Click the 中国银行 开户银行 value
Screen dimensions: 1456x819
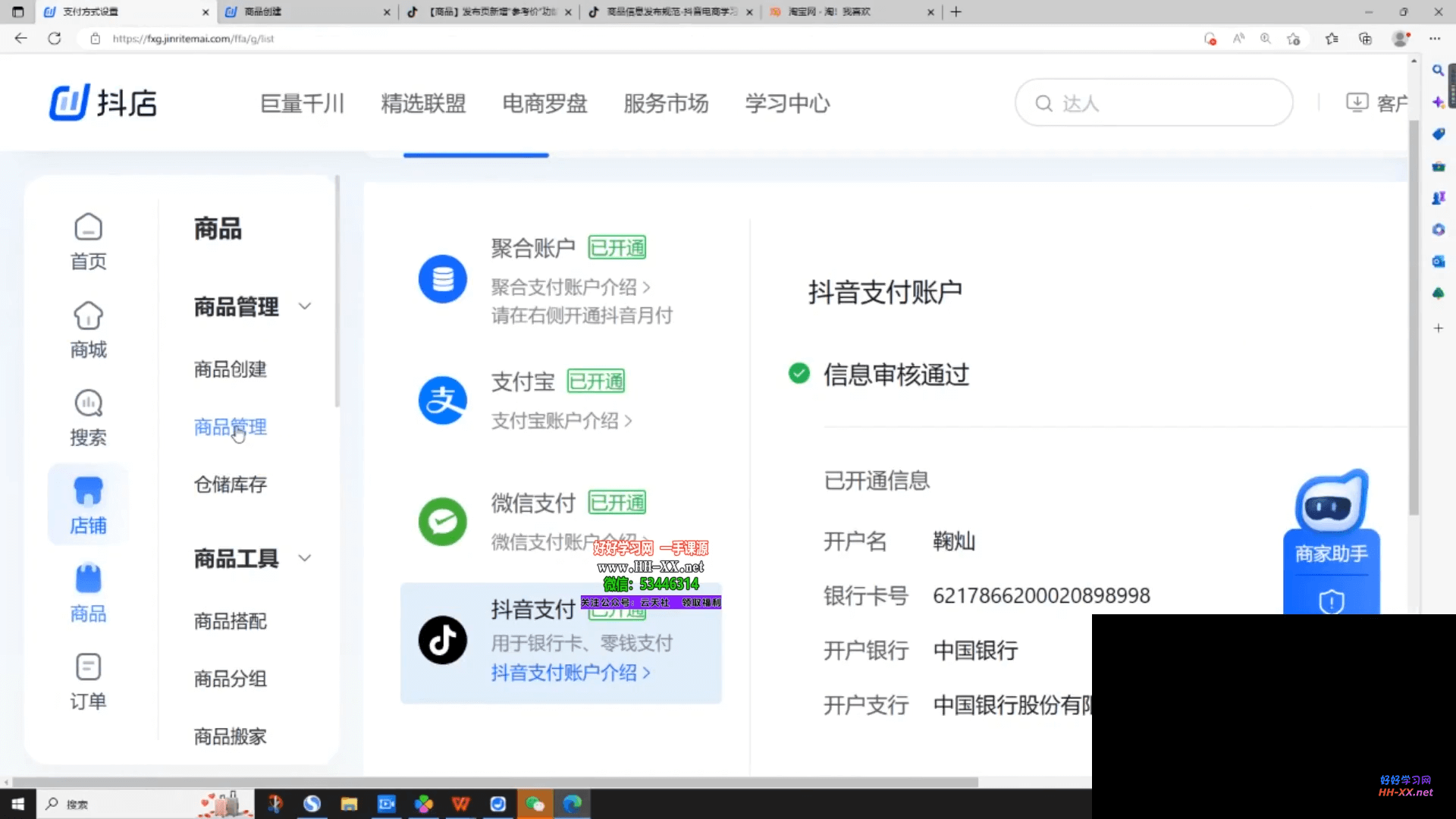click(975, 651)
